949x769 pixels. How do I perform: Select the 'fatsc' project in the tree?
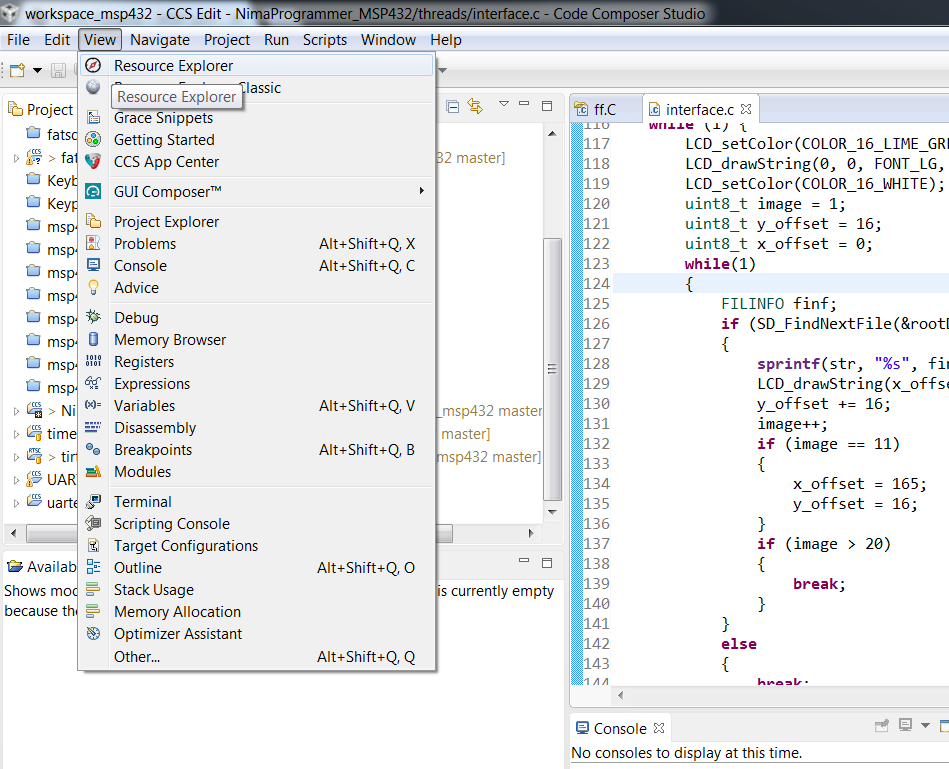(x=53, y=134)
